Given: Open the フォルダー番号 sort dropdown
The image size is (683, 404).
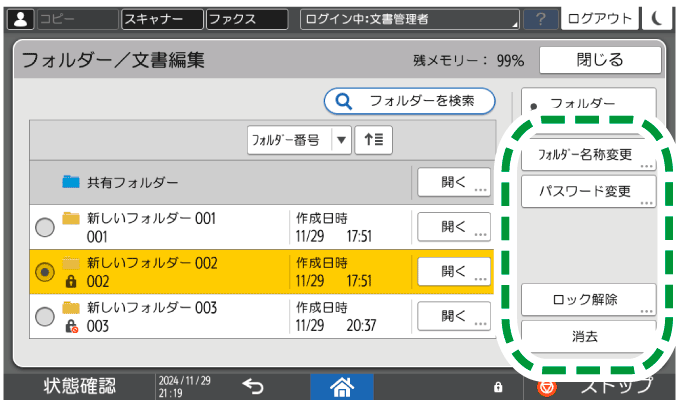Looking at the screenshot, I should click(x=299, y=140).
